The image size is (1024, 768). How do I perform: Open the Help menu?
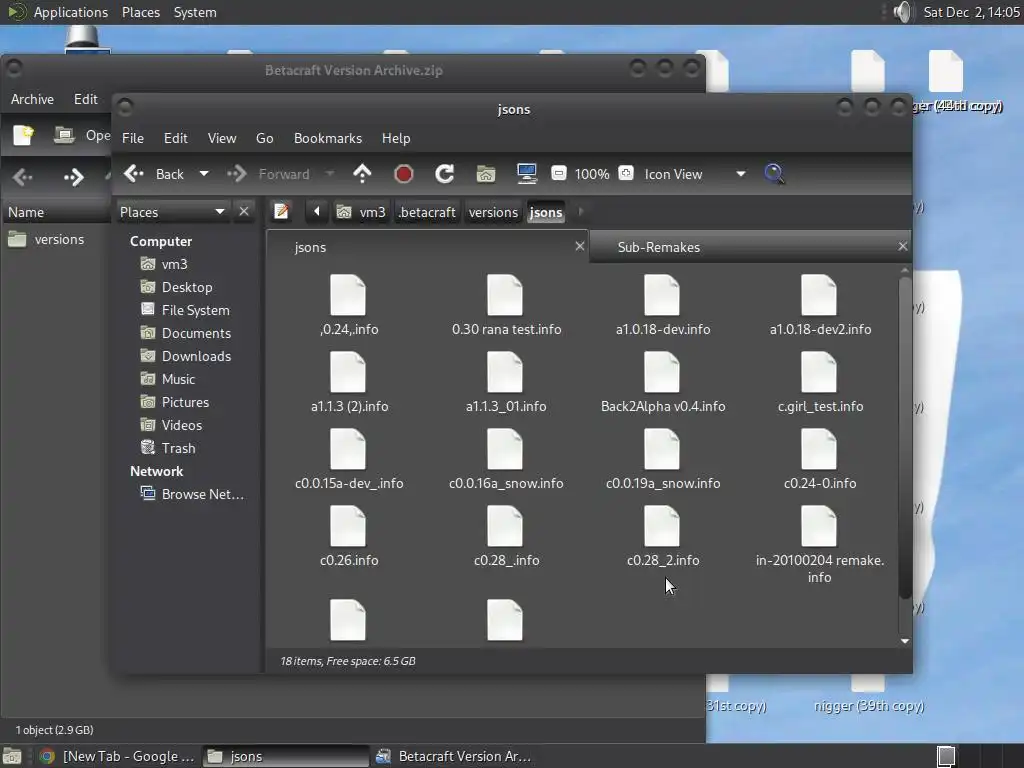[x=396, y=138]
